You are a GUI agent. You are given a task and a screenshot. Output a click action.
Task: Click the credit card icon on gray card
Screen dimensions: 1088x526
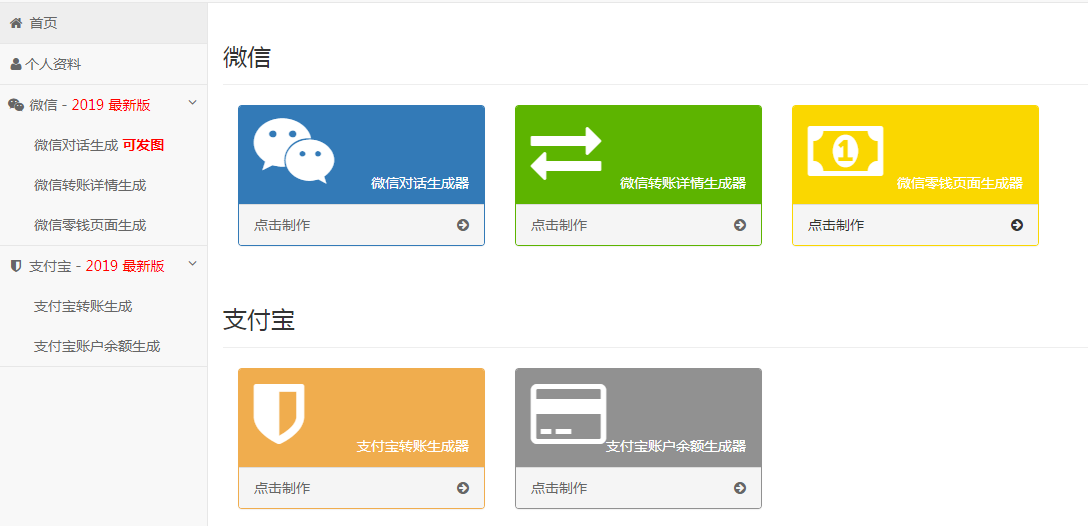tap(568, 414)
